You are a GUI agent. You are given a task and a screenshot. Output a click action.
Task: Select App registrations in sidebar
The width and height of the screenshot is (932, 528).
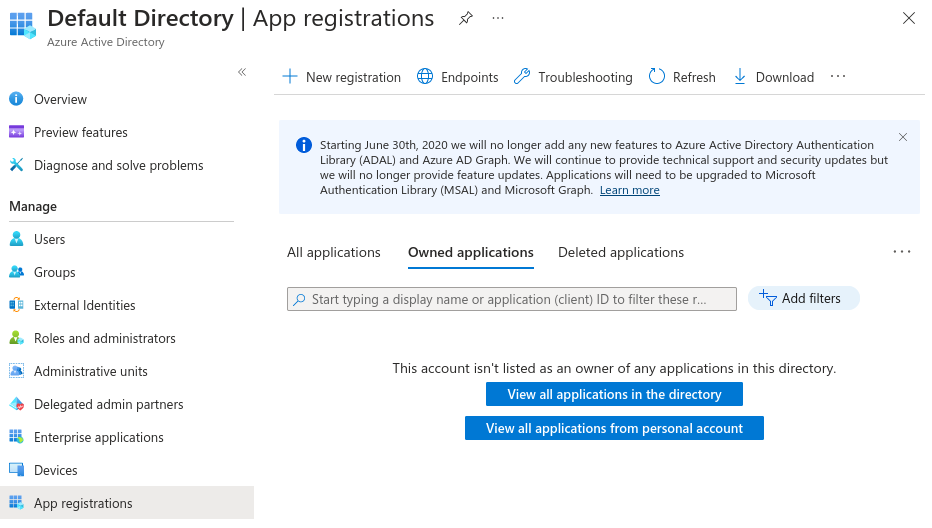click(x=127, y=503)
